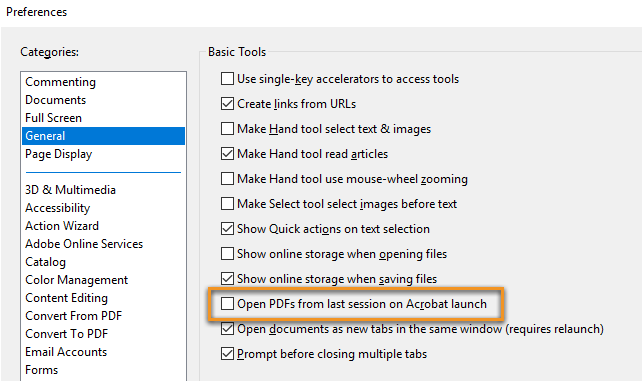Disable Open documents as new tabs option

227,328
